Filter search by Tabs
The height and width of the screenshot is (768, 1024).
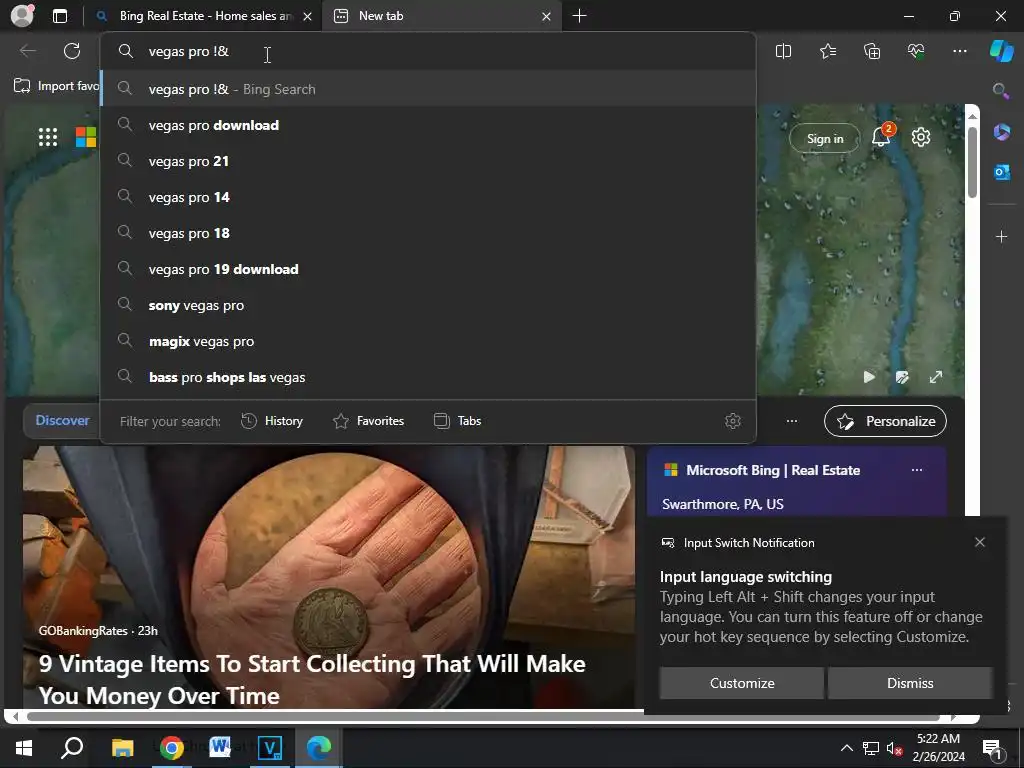(x=457, y=421)
